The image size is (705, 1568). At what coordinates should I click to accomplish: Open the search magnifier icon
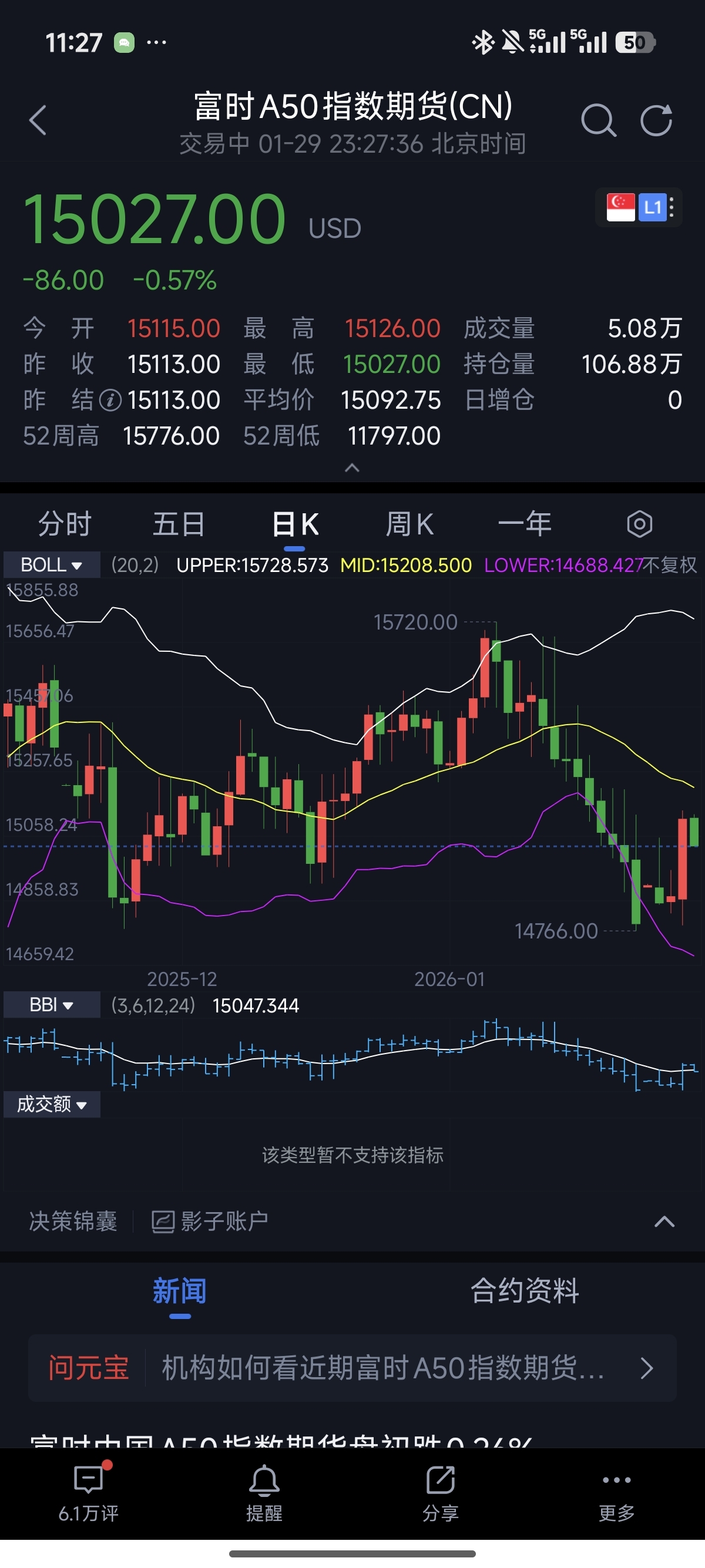point(599,120)
